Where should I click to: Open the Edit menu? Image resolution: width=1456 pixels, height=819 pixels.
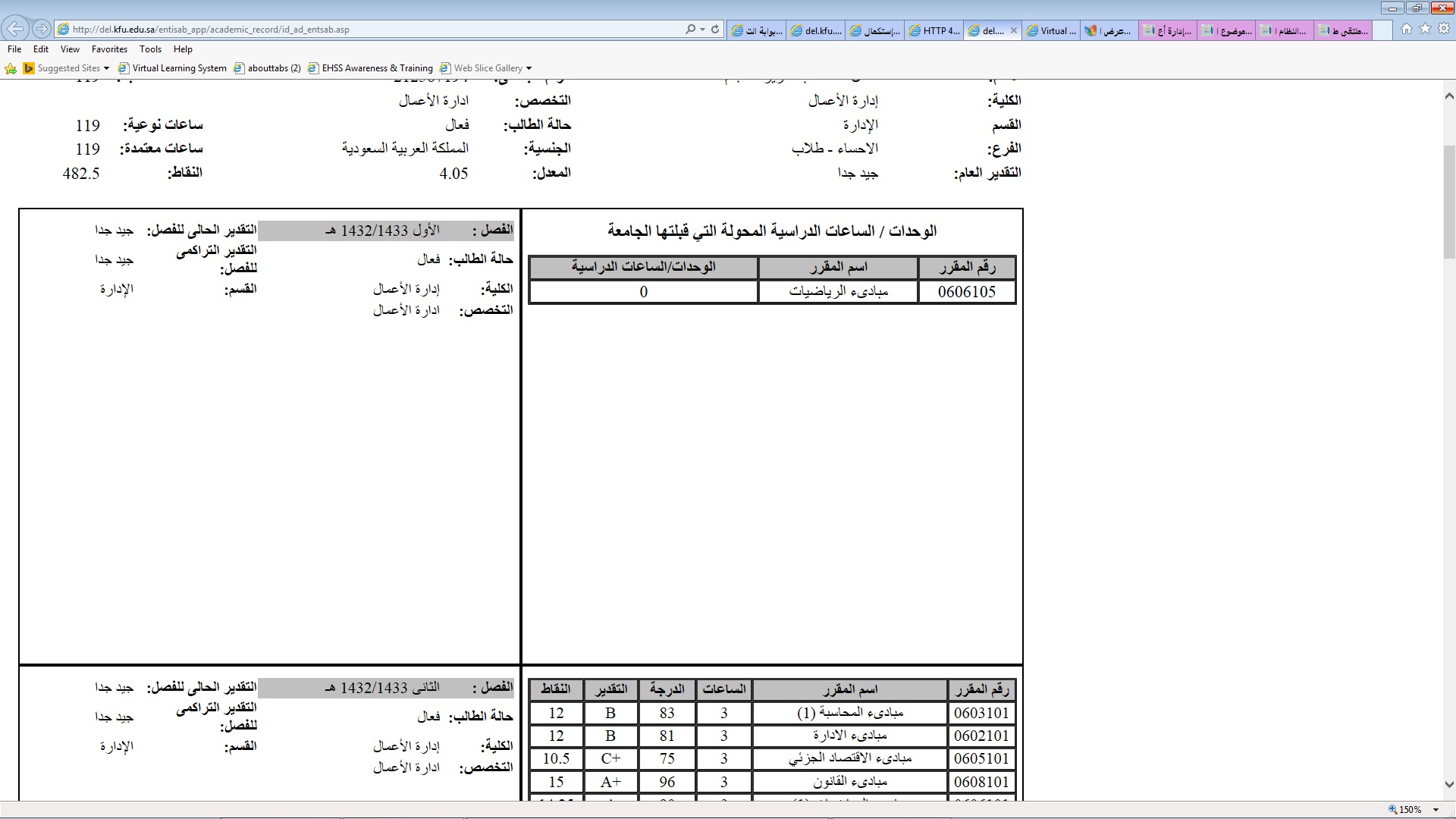41,49
